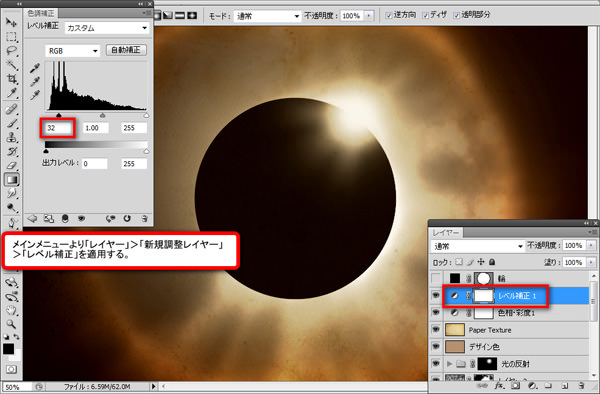Create new group folder icon
Screen dimensions: 600x394
[548, 386]
